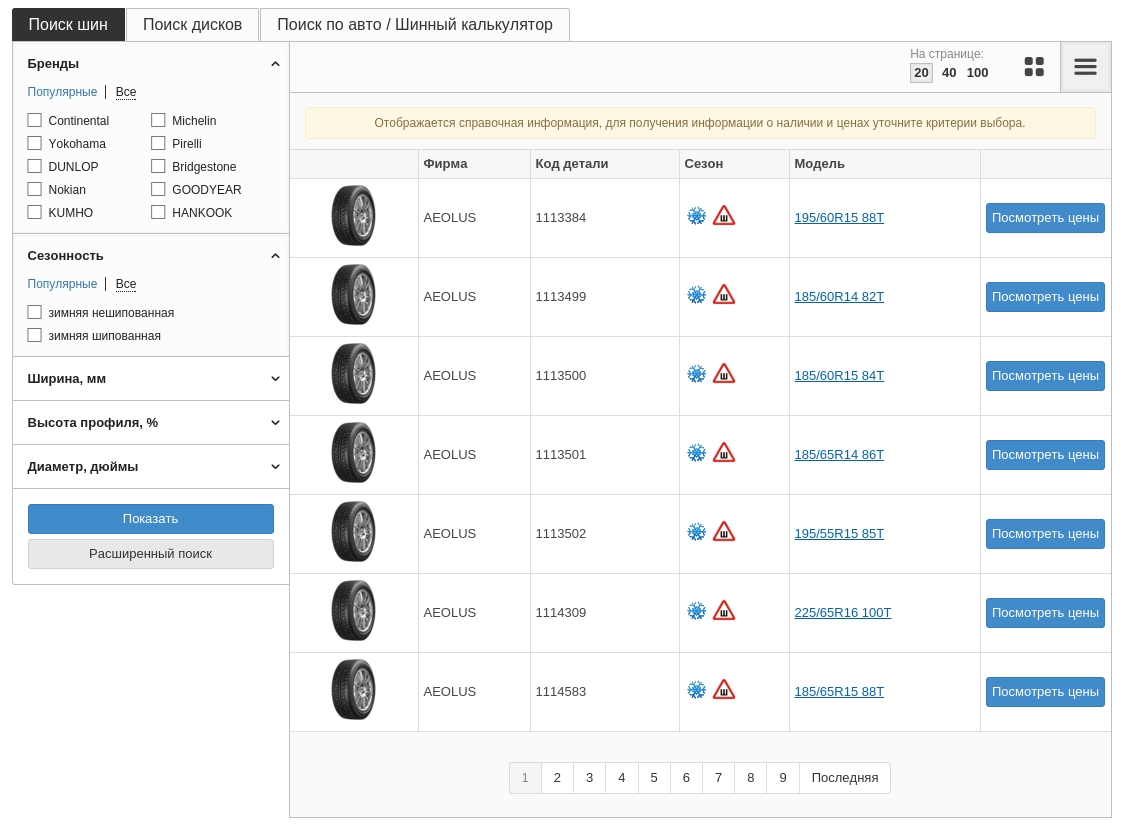Image resolution: width=1124 pixels, height=839 pixels.
Task: Show popular seasons via Популярные link
Action: coord(62,284)
